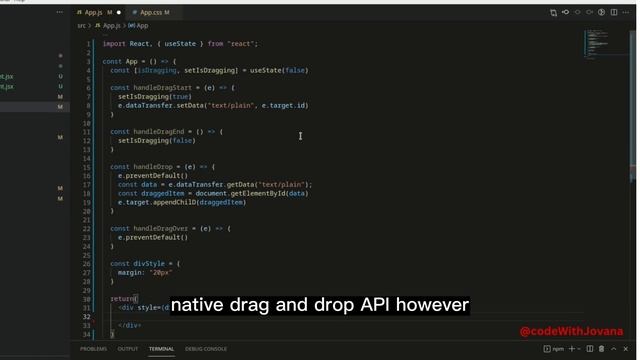
Task: Click "e.target.id" on line 8
Action: coord(283,105)
